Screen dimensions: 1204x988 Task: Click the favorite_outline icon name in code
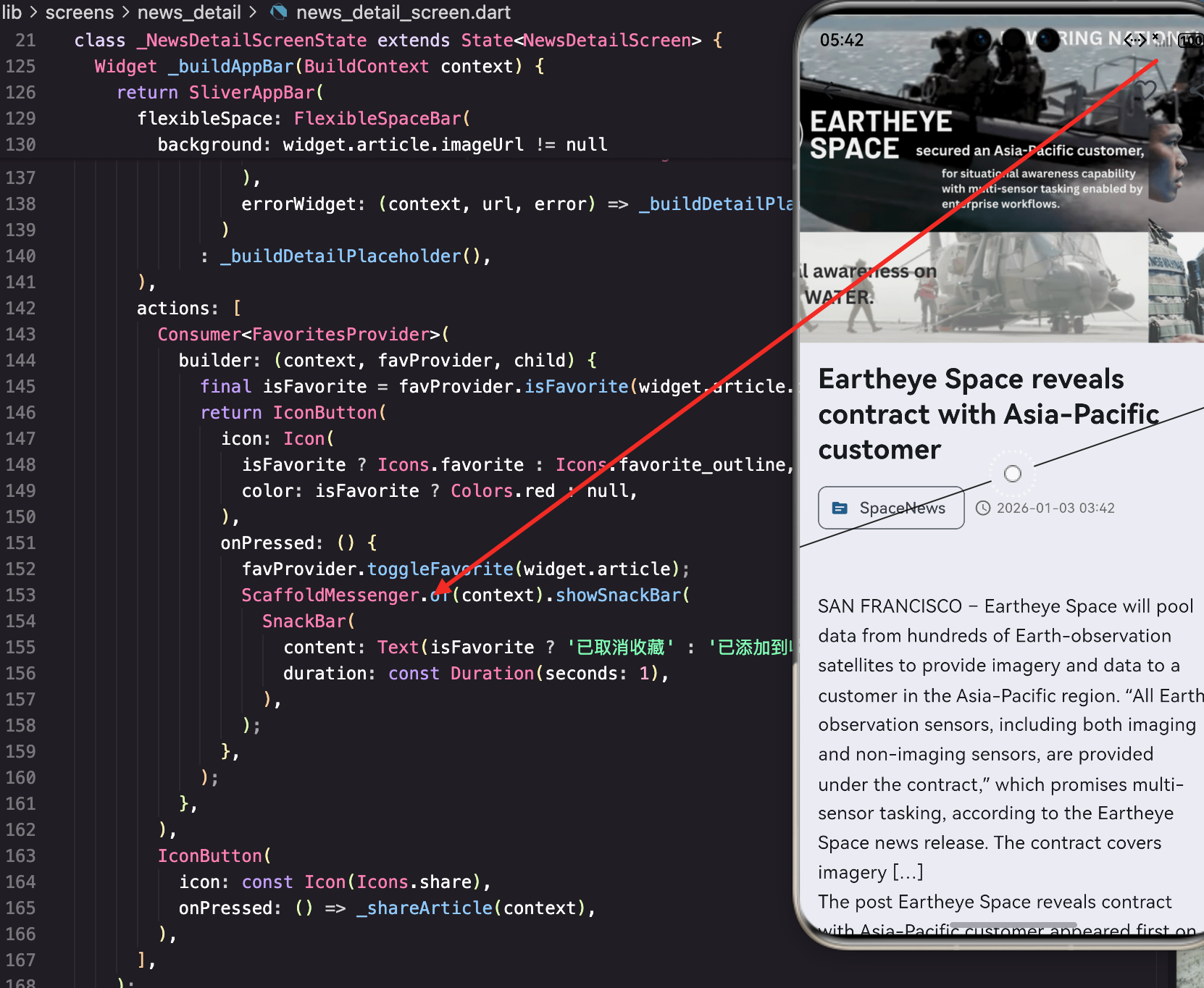click(701, 464)
